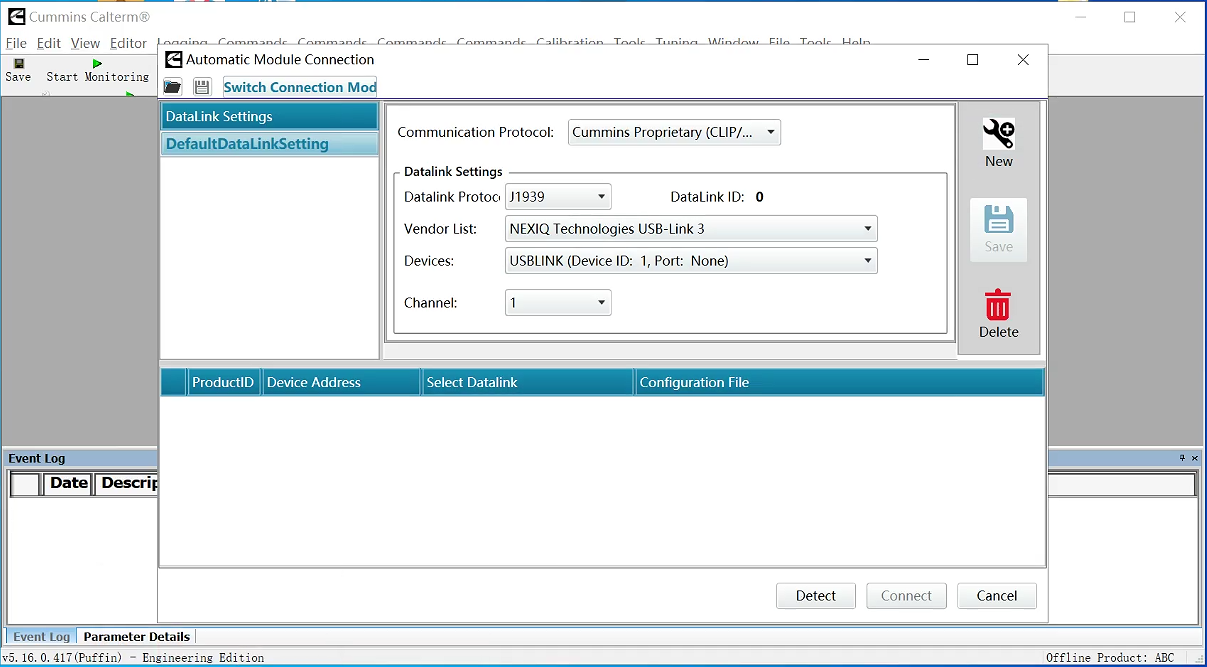1207x667 pixels.
Task: Click the Select Datalink column header
Action: click(x=527, y=382)
